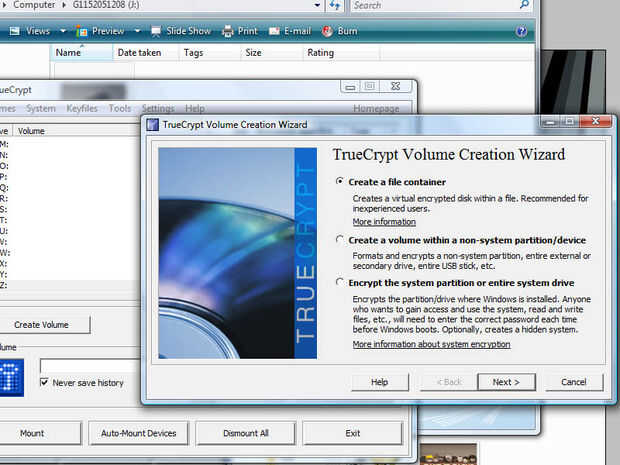Sort by Size column header

pos(272,53)
